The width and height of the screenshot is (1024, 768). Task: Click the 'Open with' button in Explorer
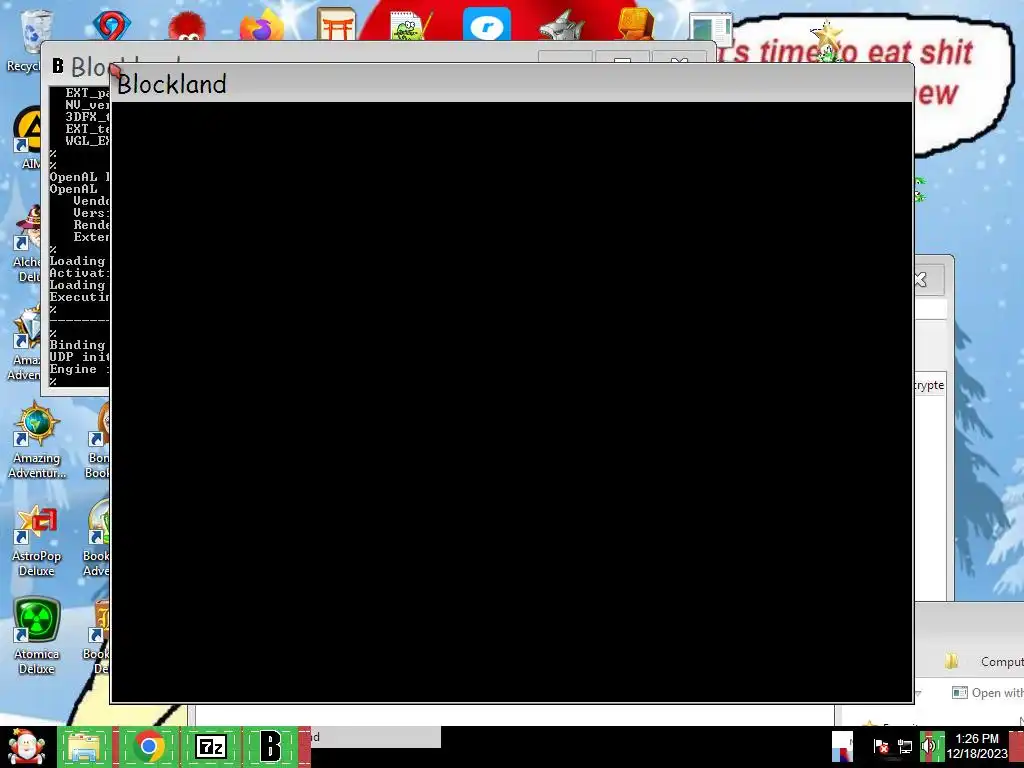[987, 692]
